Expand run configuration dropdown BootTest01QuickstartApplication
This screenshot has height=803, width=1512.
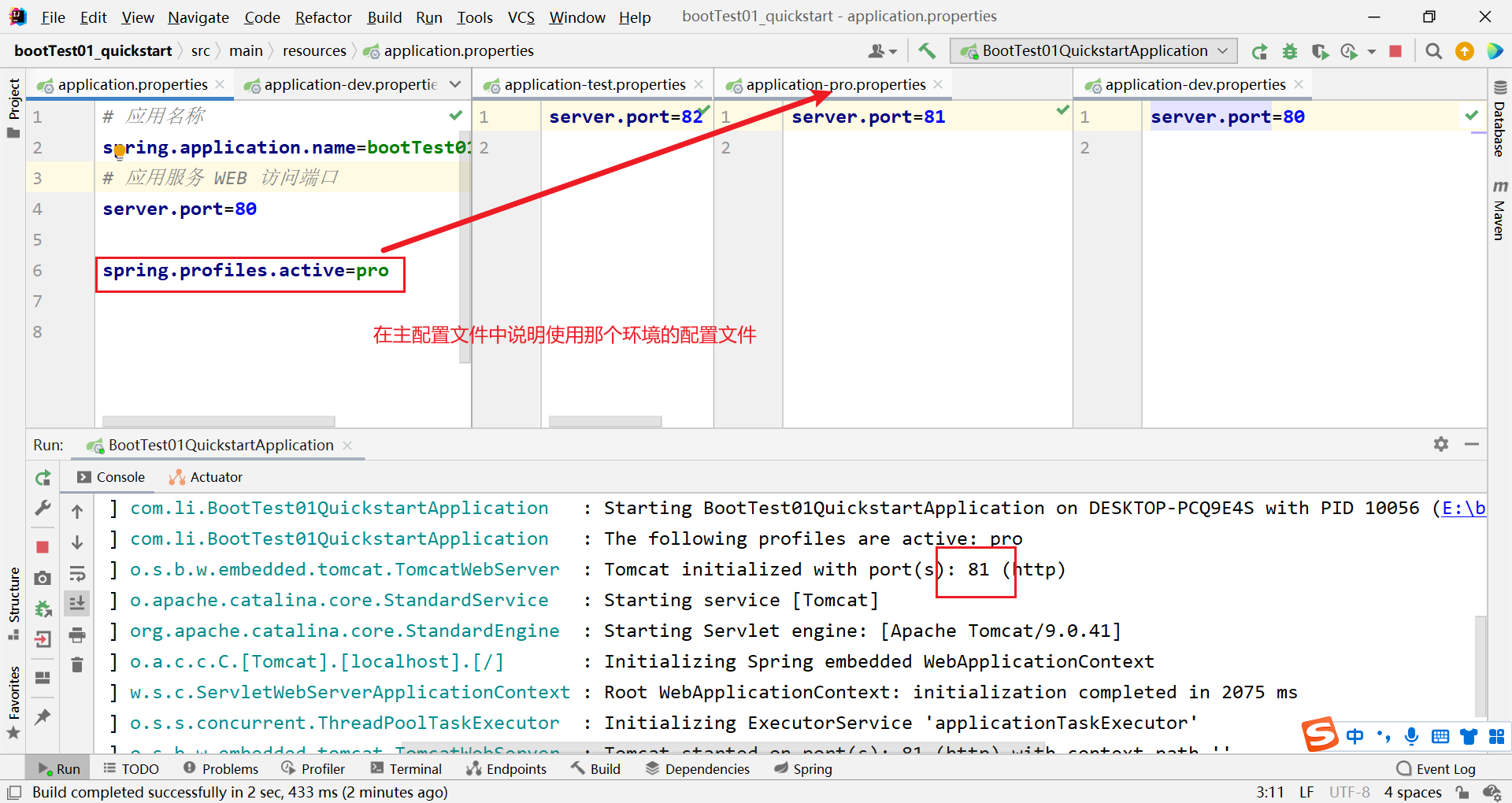click(1094, 51)
